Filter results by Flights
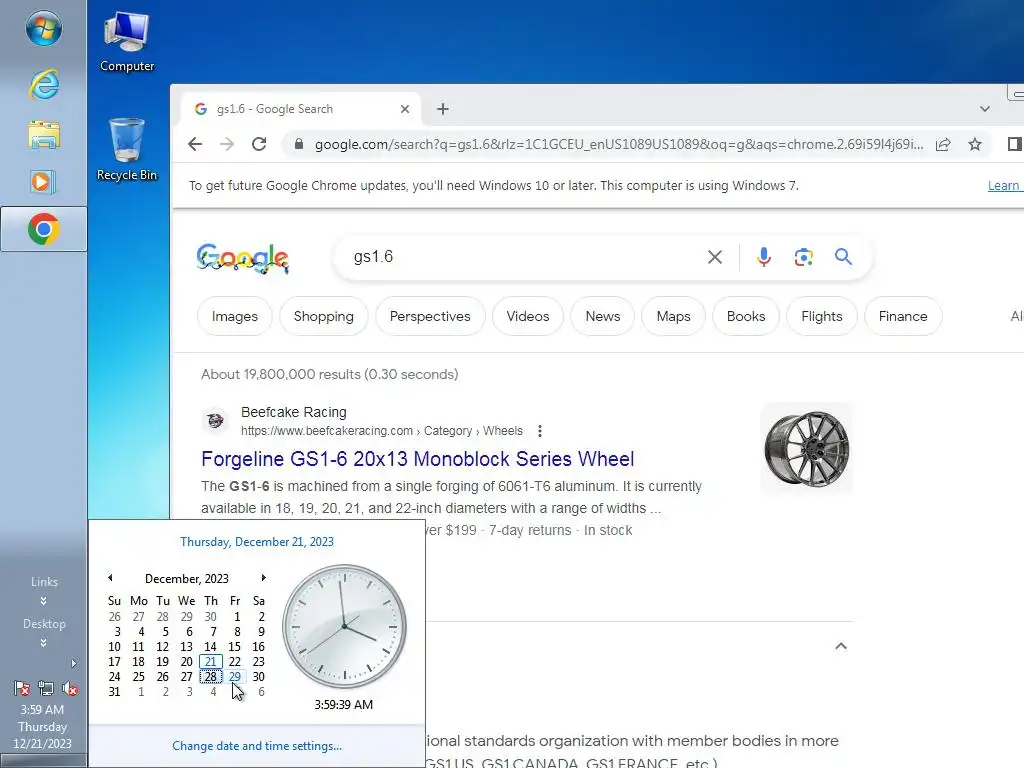 point(822,316)
